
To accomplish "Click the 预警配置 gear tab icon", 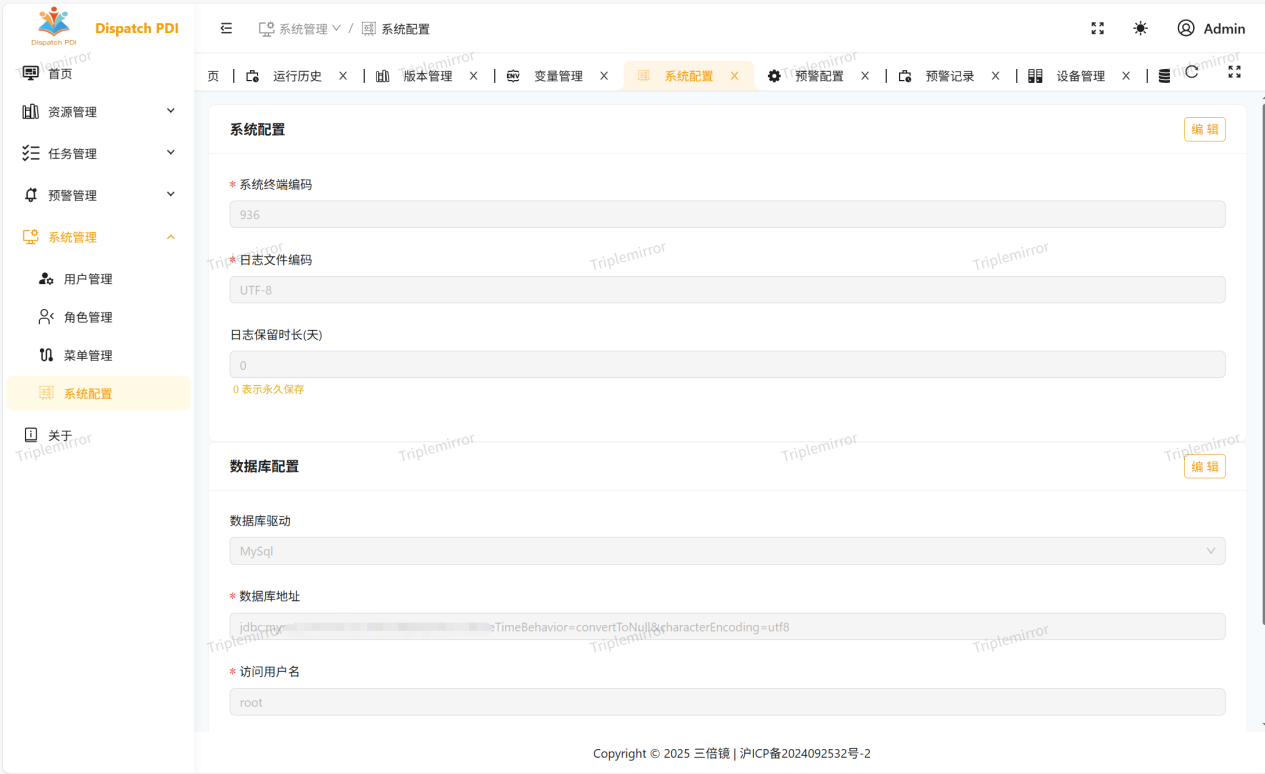I will tap(774, 76).
